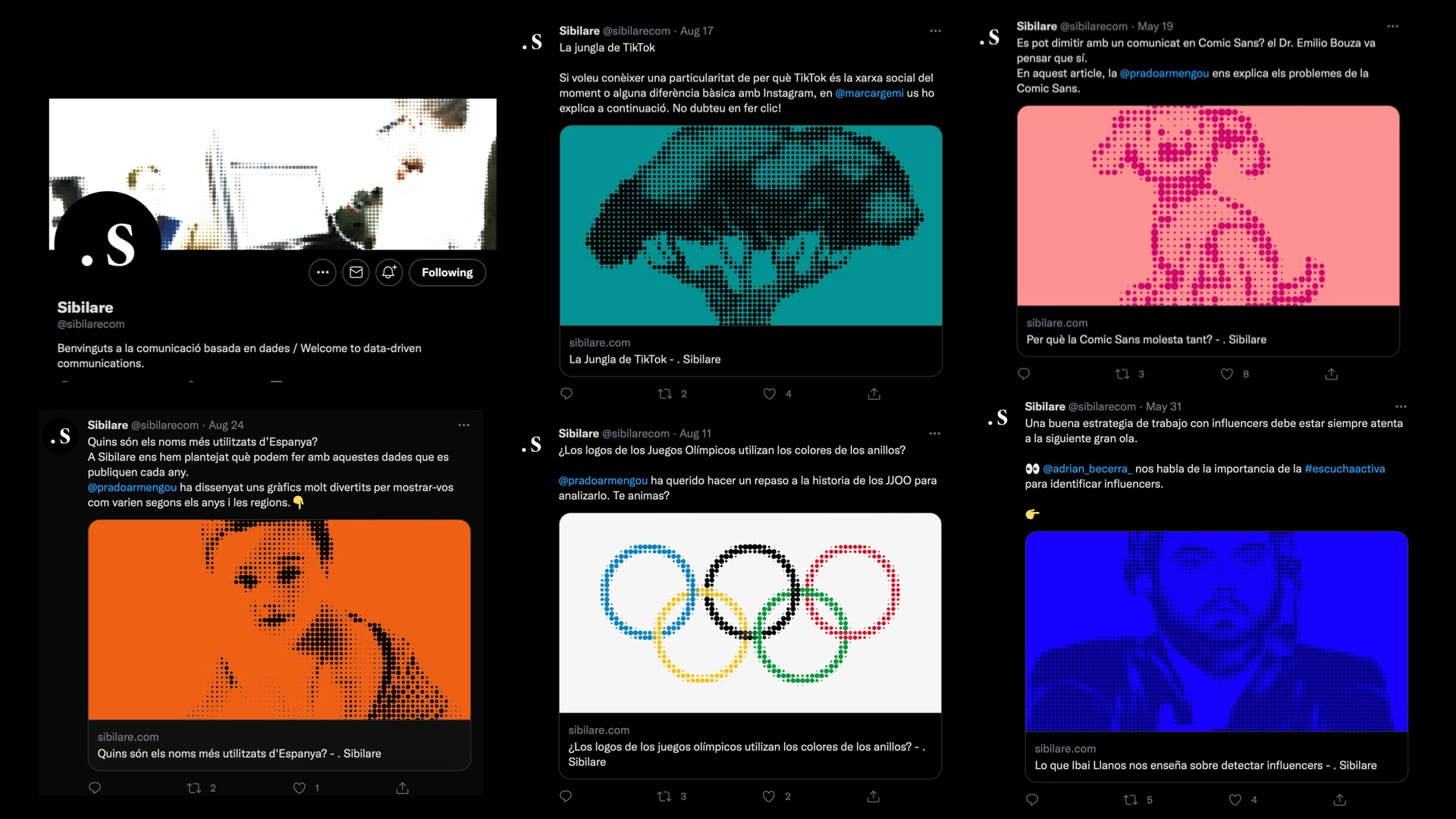Retweet the Comic Sans tweet
Image resolution: width=1456 pixels, height=819 pixels.
pos(1122,374)
